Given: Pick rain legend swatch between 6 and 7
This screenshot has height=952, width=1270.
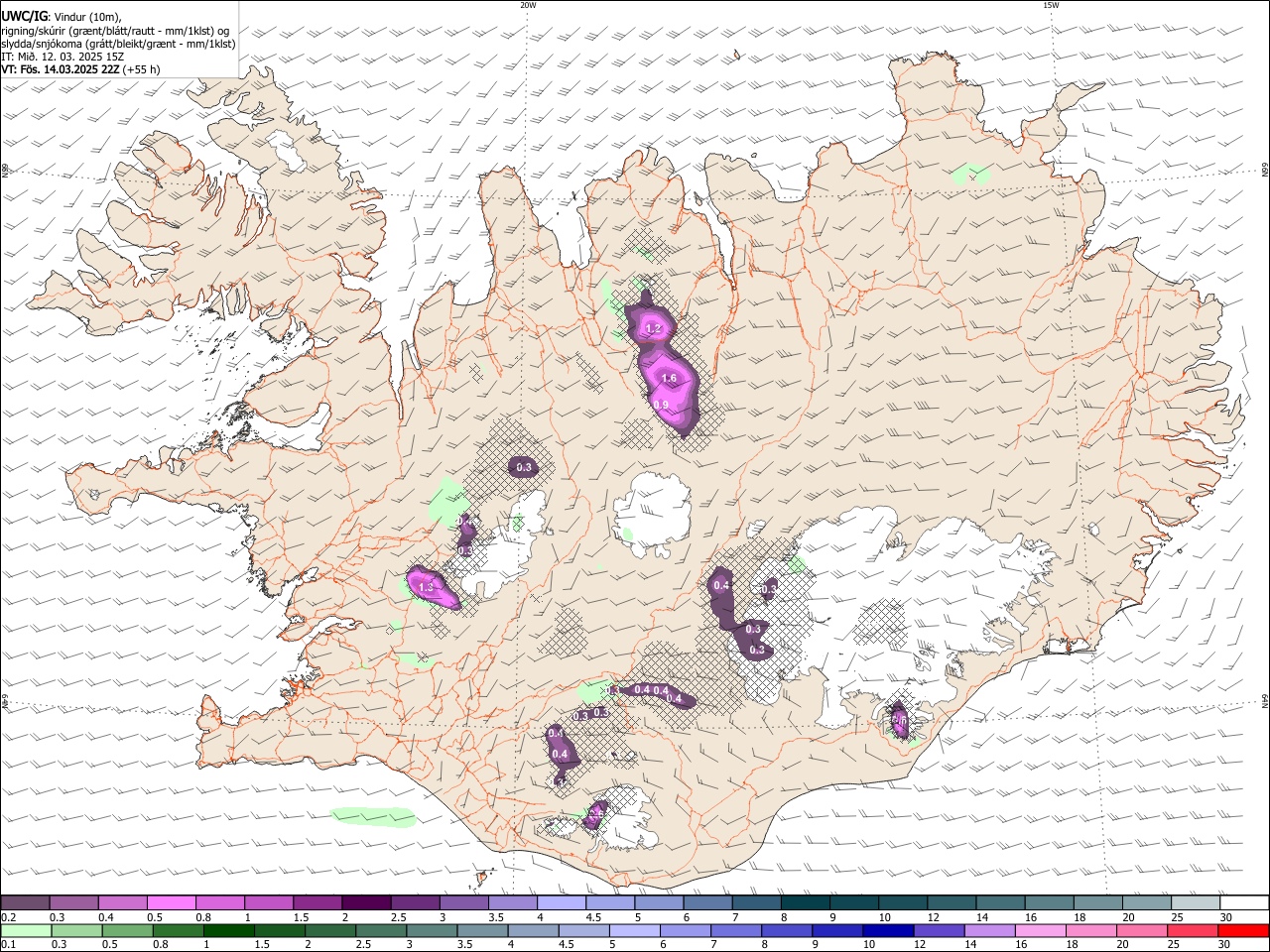Looking at the screenshot, I should (x=686, y=930).
